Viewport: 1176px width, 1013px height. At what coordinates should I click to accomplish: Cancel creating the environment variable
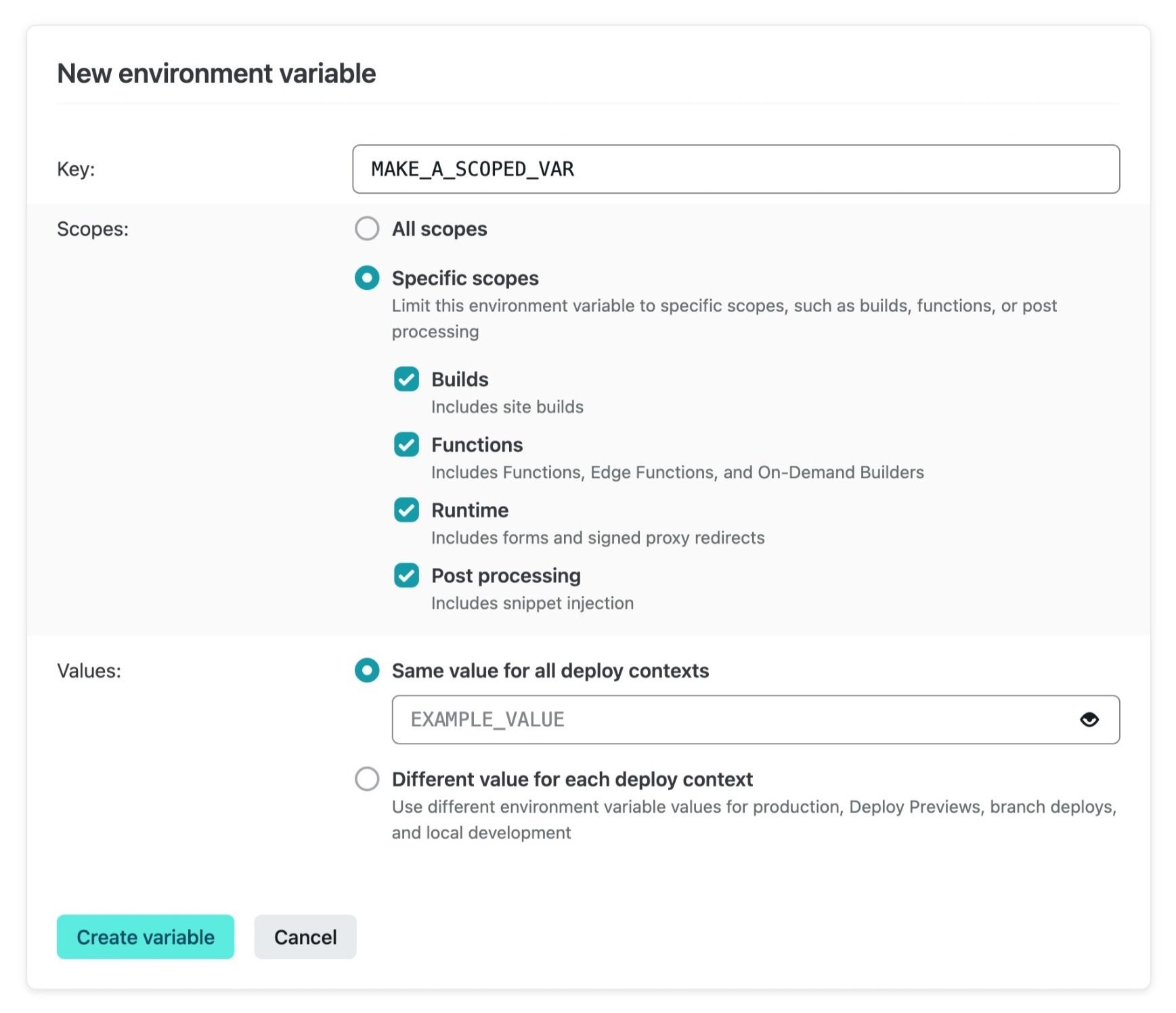tap(305, 936)
